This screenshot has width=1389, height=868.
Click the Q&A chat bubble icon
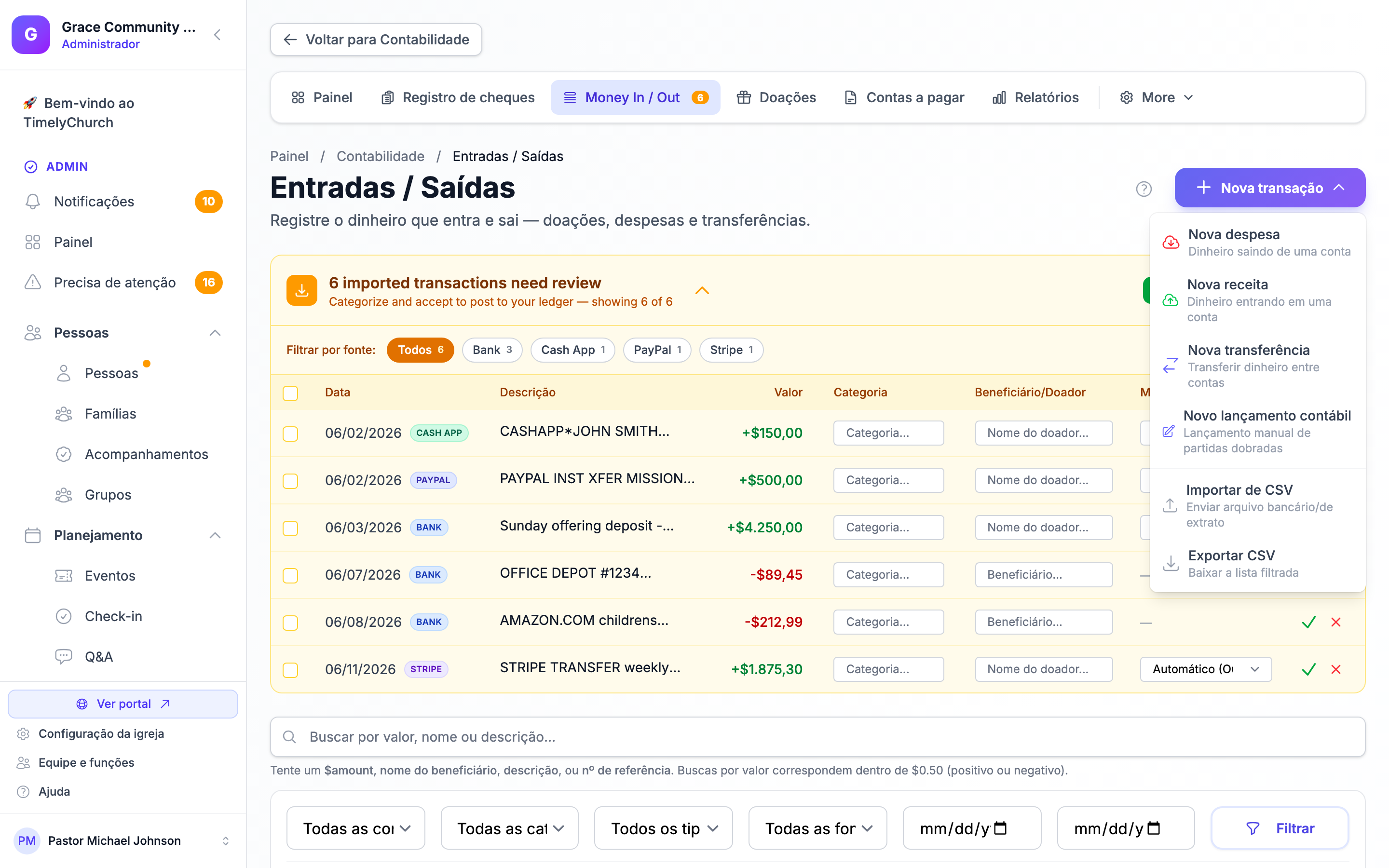click(x=64, y=656)
